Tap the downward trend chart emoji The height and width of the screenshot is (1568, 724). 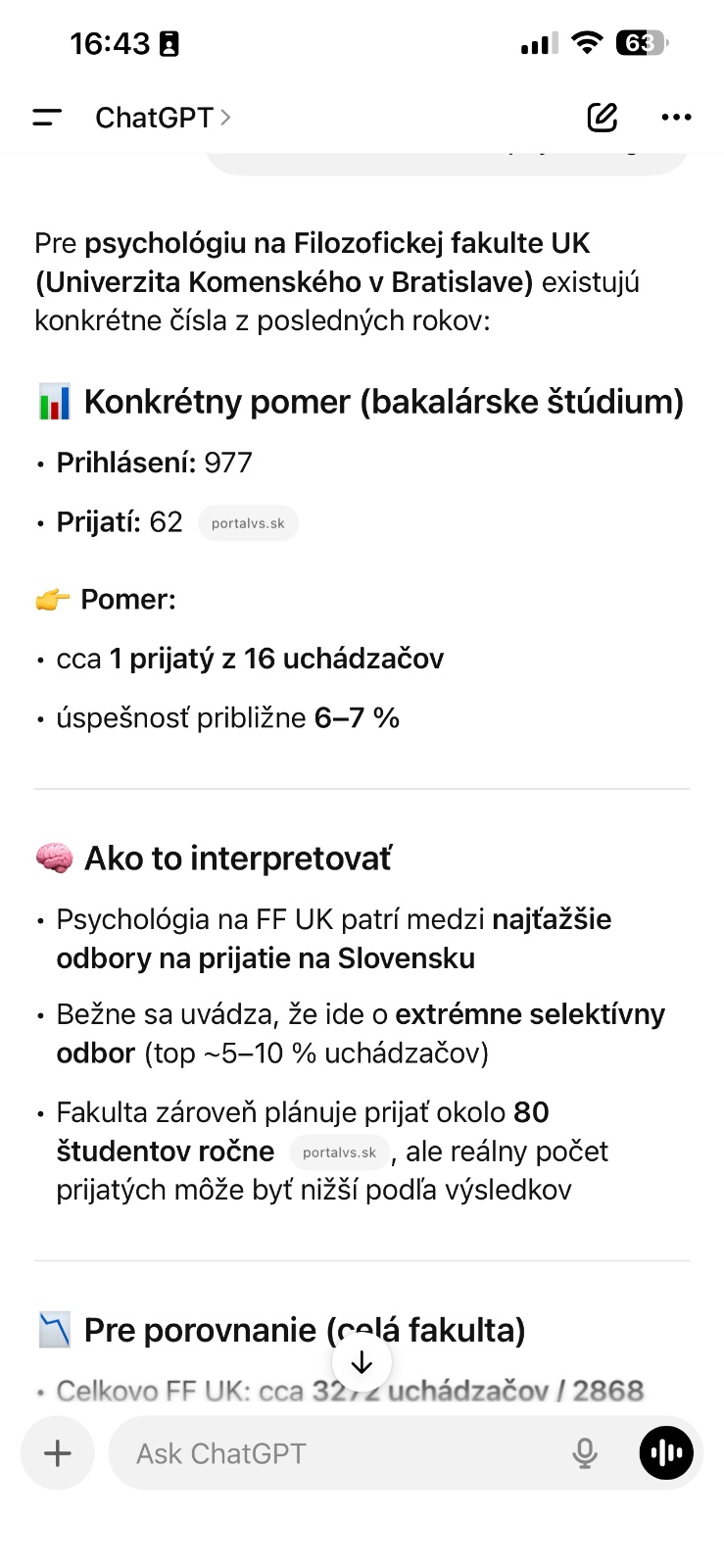[54, 1330]
